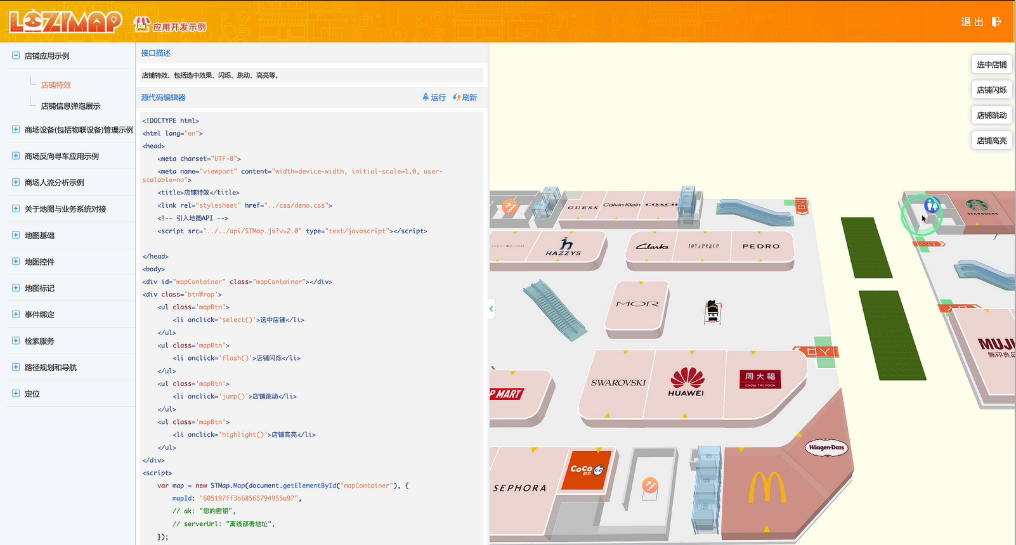Click the run icon next to 运行

pos(426,97)
